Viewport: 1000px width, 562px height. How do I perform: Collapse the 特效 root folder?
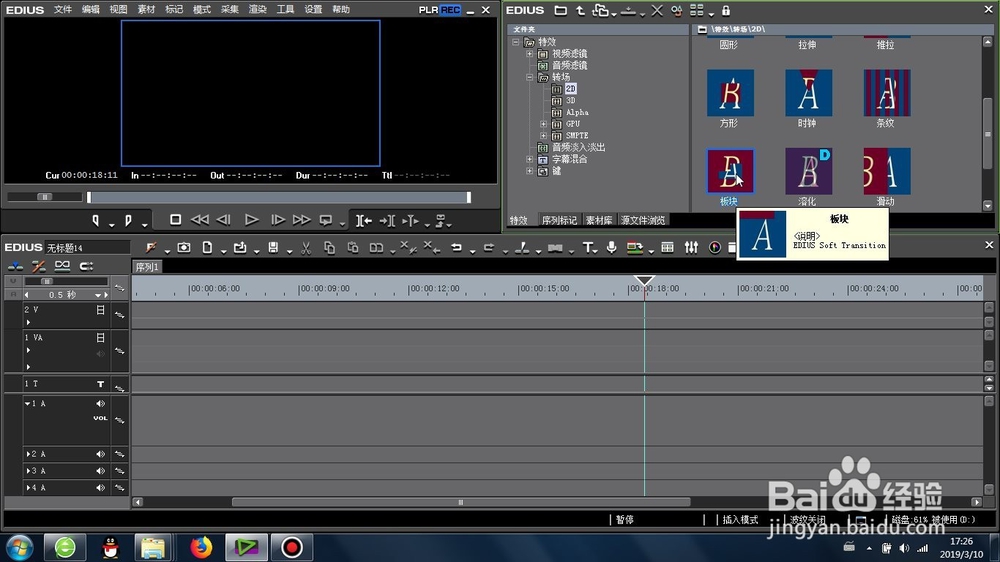point(516,42)
